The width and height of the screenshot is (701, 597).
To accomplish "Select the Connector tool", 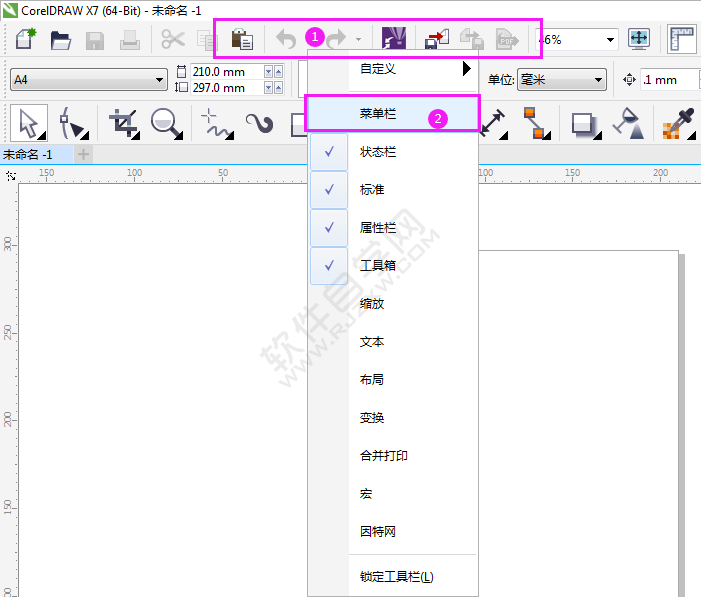I will tap(536, 123).
